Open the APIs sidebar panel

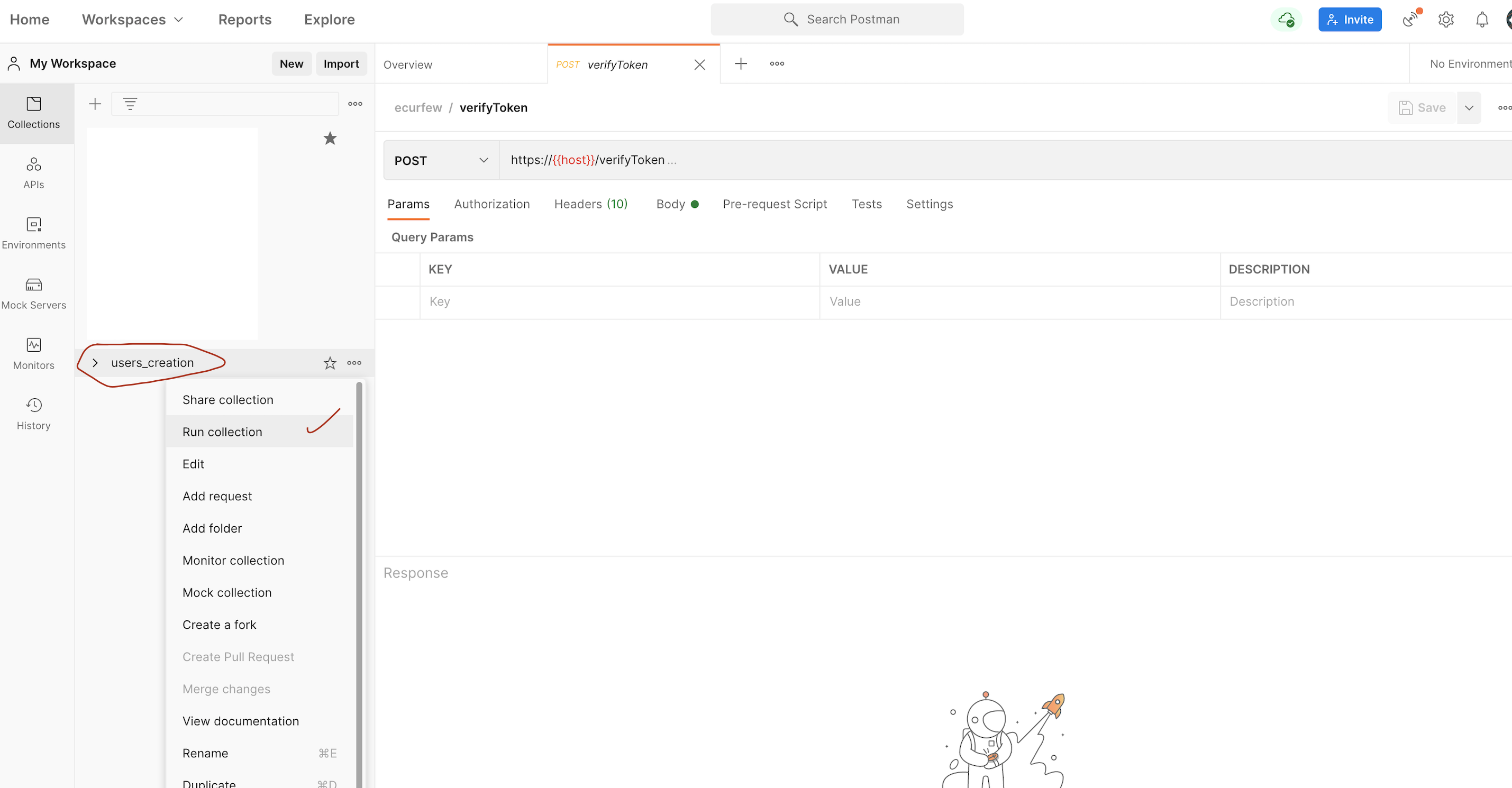click(x=33, y=172)
